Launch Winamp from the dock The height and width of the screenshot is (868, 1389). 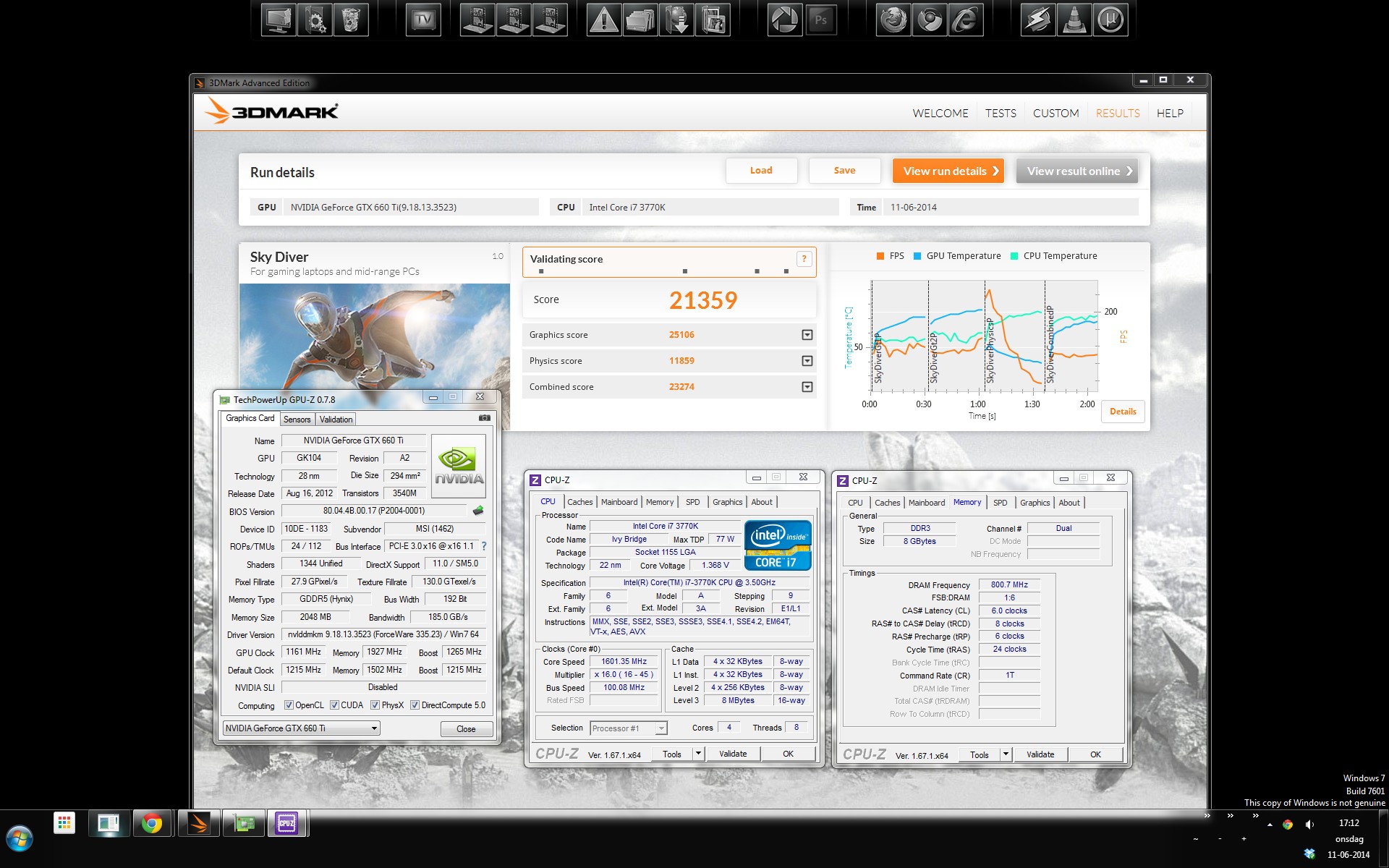pos(1037,20)
